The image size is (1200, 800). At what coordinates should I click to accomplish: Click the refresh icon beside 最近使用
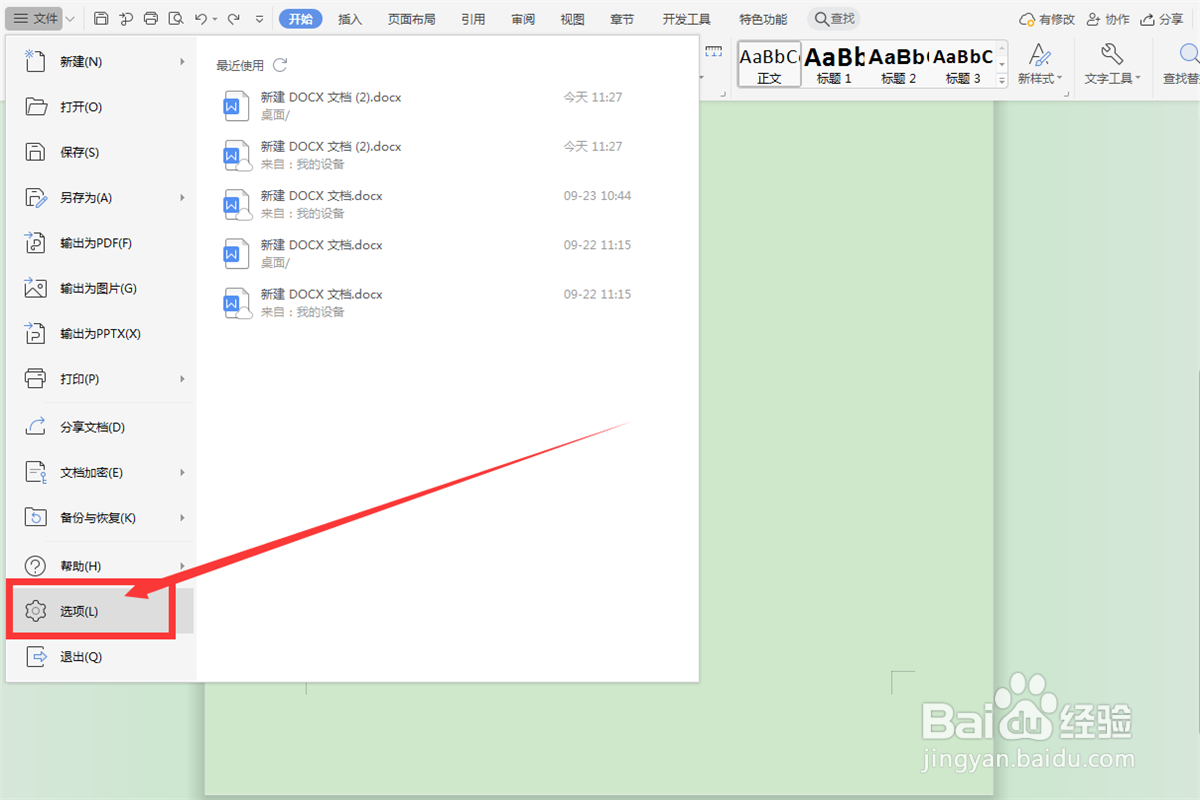pyautogui.click(x=280, y=65)
